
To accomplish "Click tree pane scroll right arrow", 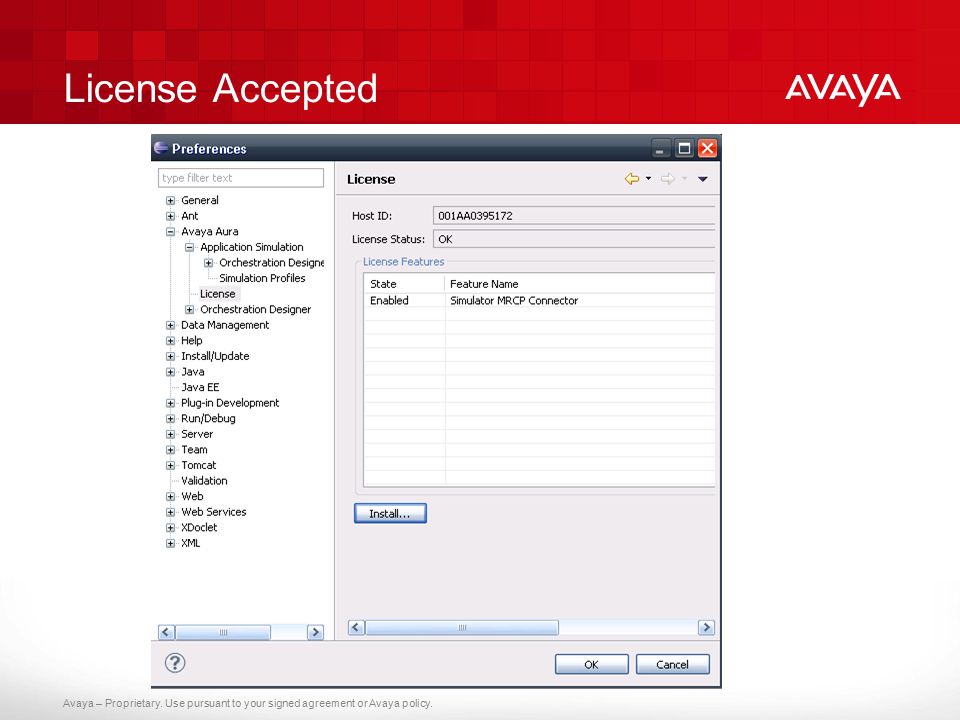I will click(315, 632).
